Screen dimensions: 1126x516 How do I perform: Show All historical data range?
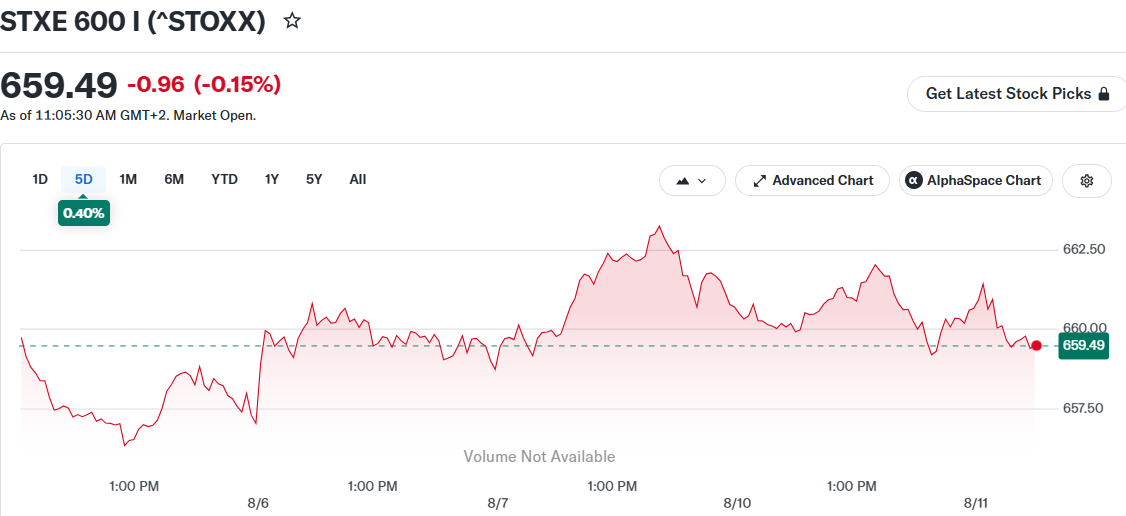pos(358,179)
